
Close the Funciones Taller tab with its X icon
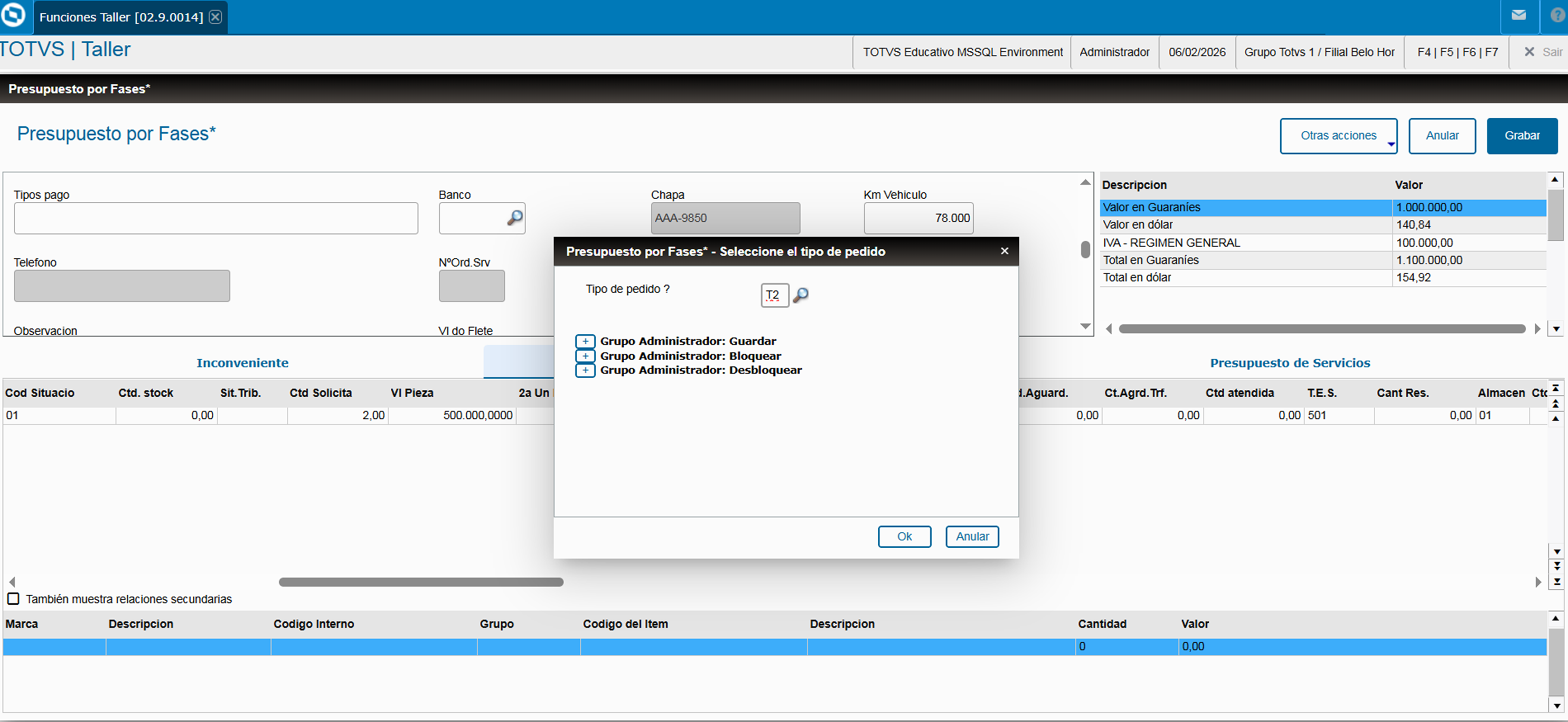[x=215, y=17]
